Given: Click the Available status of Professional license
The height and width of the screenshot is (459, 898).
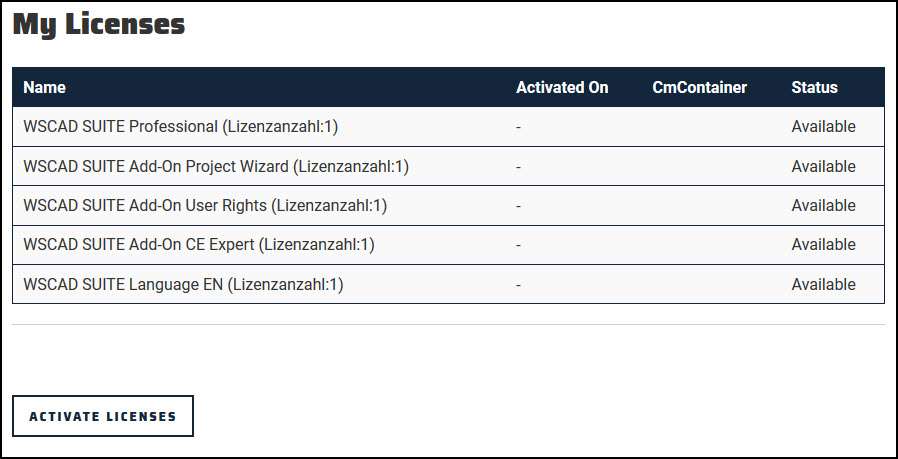Looking at the screenshot, I should pos(824,127).
